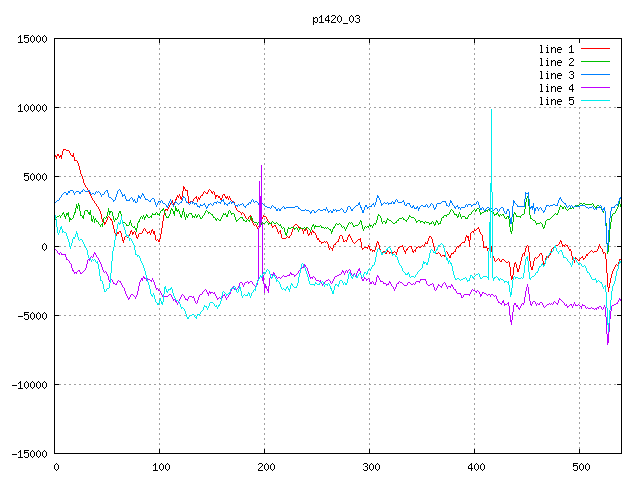Click x-axis label 500
This screenshot has width=640, height=480.
pos(581,467)
